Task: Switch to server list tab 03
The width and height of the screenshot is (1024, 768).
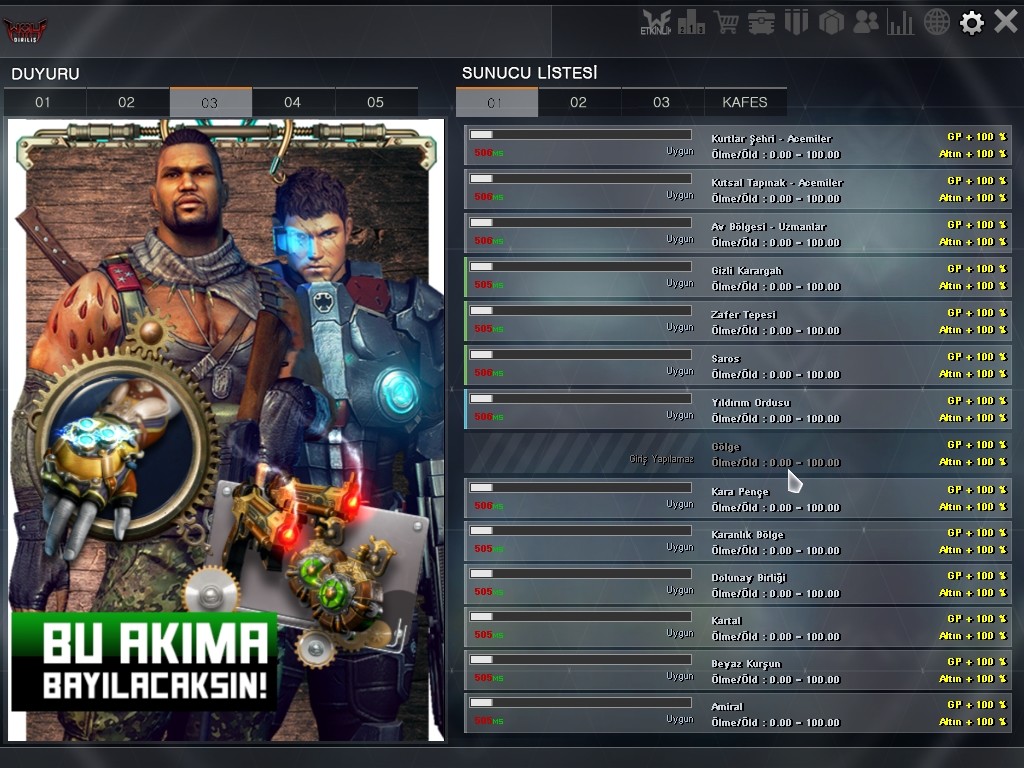Action: 662,102
